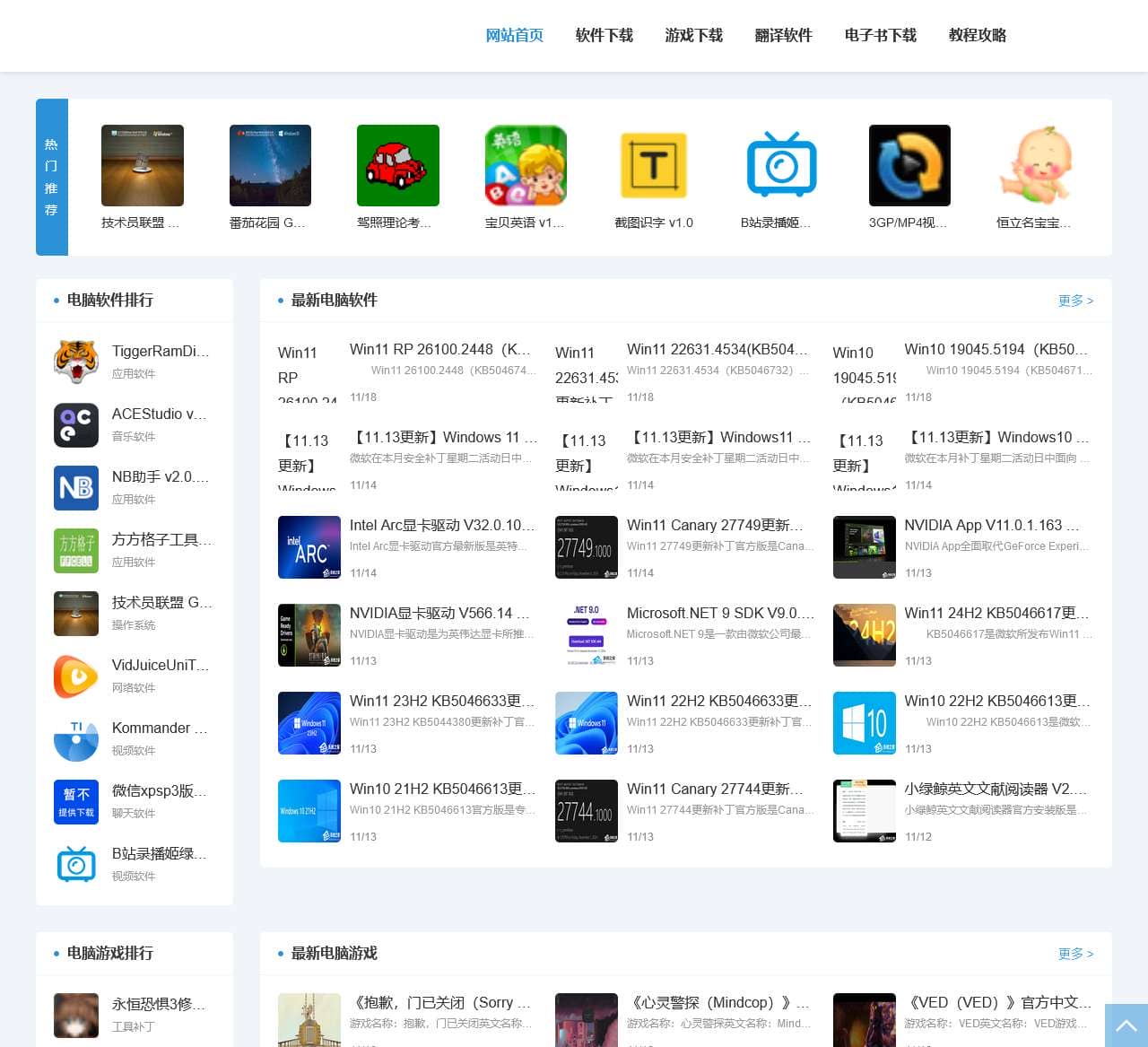Screen dimensions: 1148x1047
Task: Select 恒立名宝宝 baby icon
Action: (1037, 165)
